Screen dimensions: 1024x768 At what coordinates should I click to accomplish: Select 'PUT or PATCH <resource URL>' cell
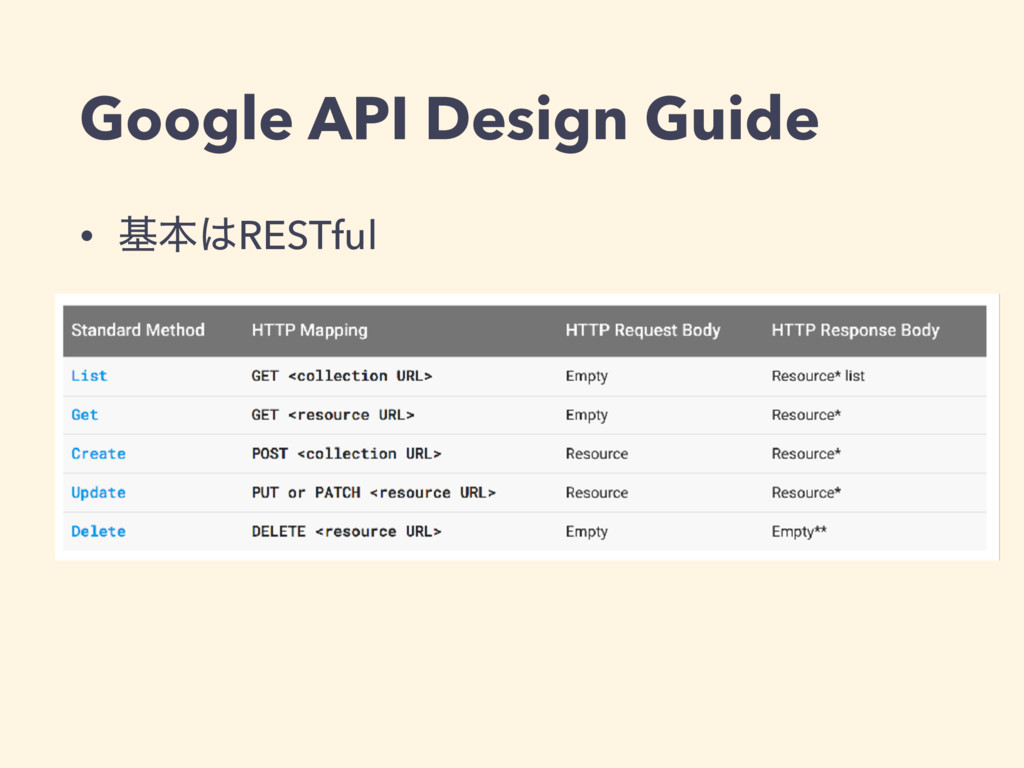coord(374,493)
